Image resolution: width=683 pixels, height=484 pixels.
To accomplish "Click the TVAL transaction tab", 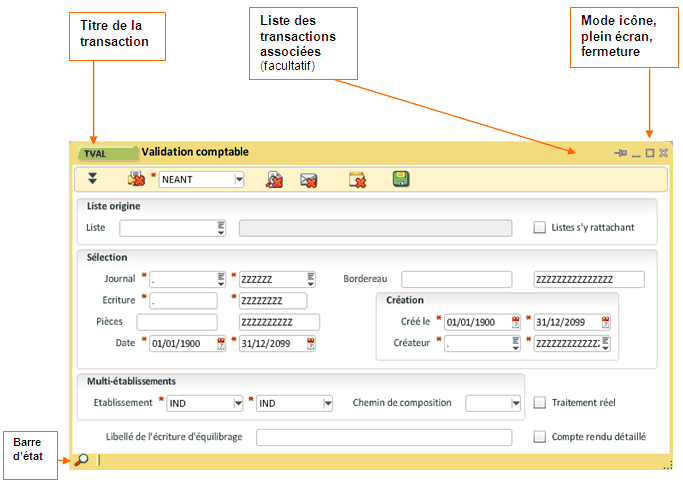I will 106,154.
